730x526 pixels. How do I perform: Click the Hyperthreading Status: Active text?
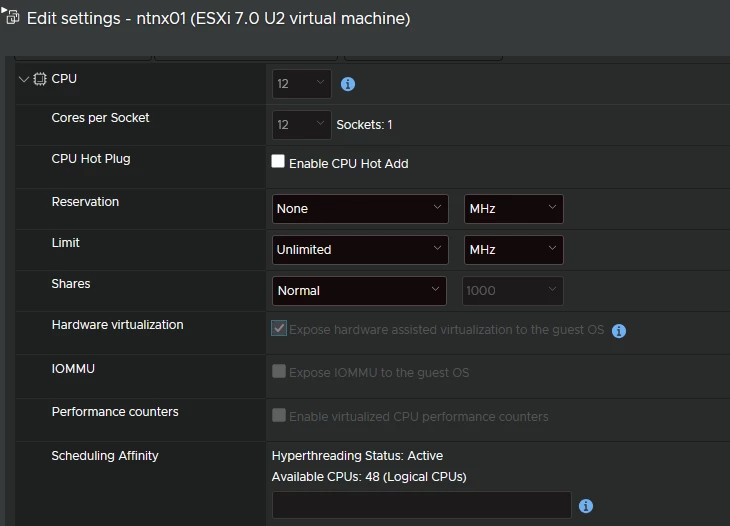pyautogui.click(x=357, y=456)
